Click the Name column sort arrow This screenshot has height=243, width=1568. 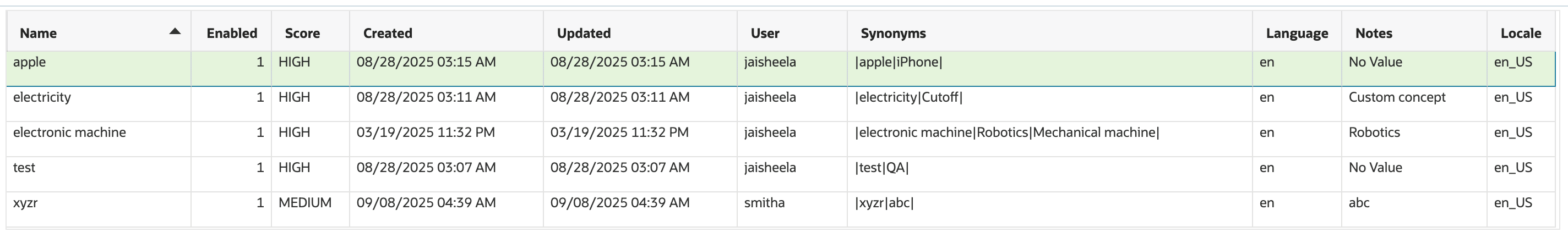pyautogui.click(x=175, y=31)
